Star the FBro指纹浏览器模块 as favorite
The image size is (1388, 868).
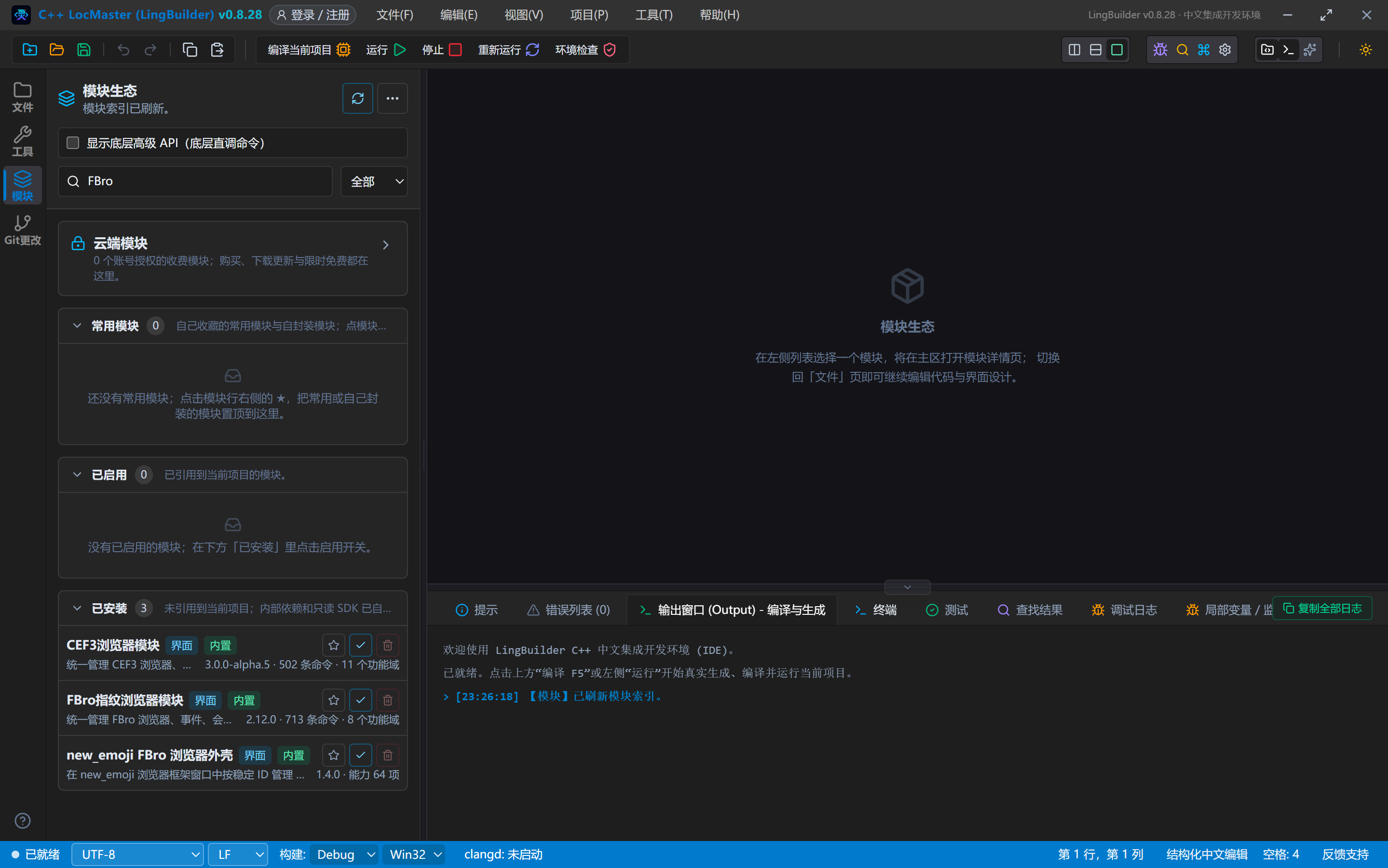[334, 700]
